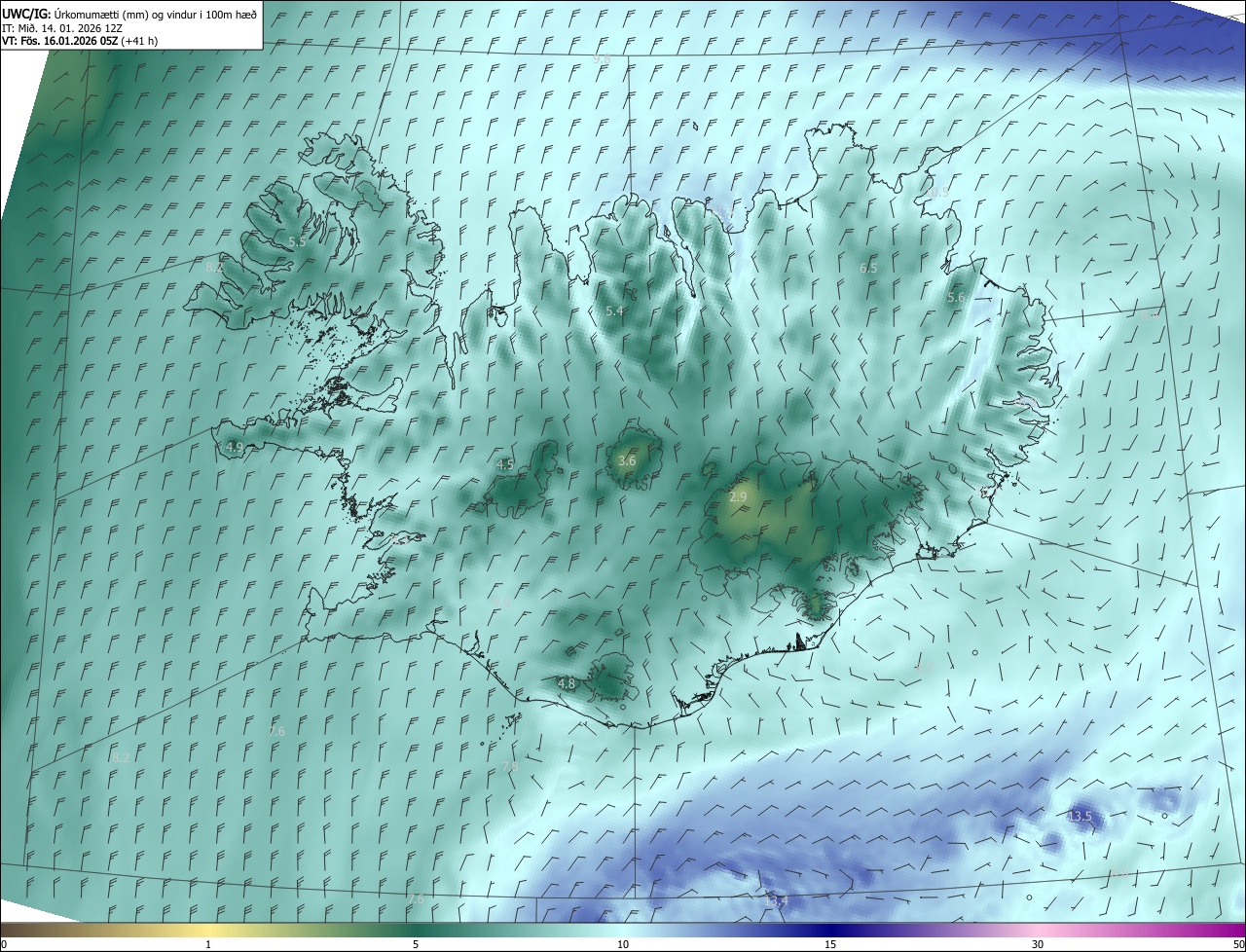
Task: Click the 4.5 value label
Action: pyautogui.click(x=505, y=465)
